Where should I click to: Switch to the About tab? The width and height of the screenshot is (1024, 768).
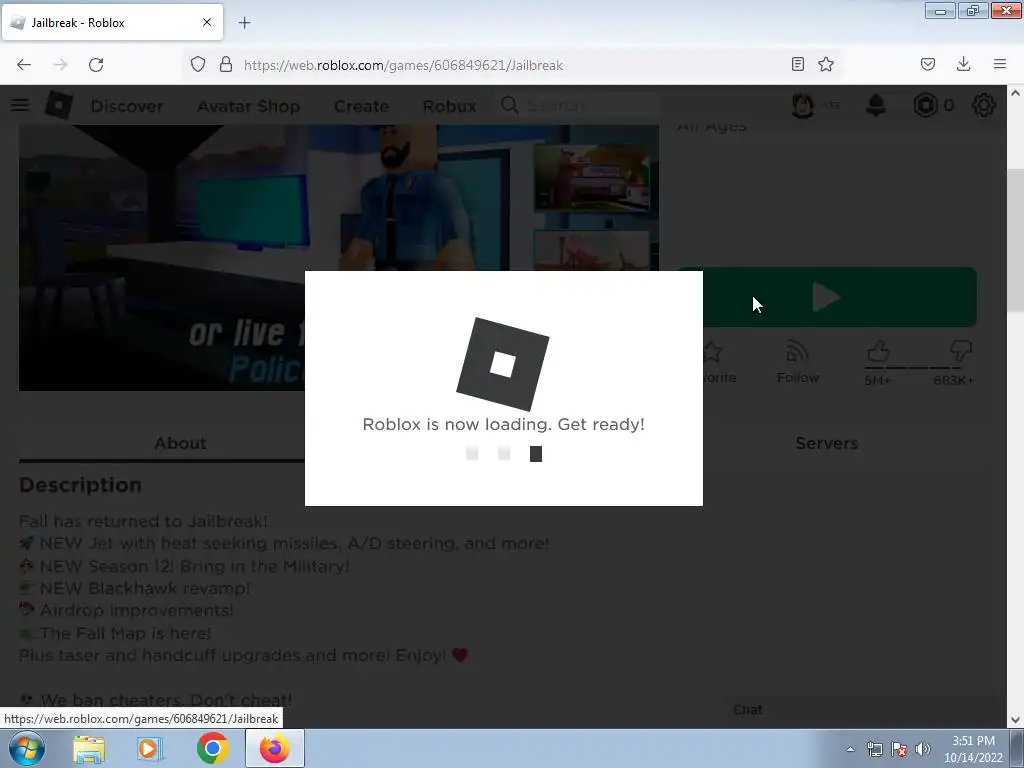[x=180, y=443]
